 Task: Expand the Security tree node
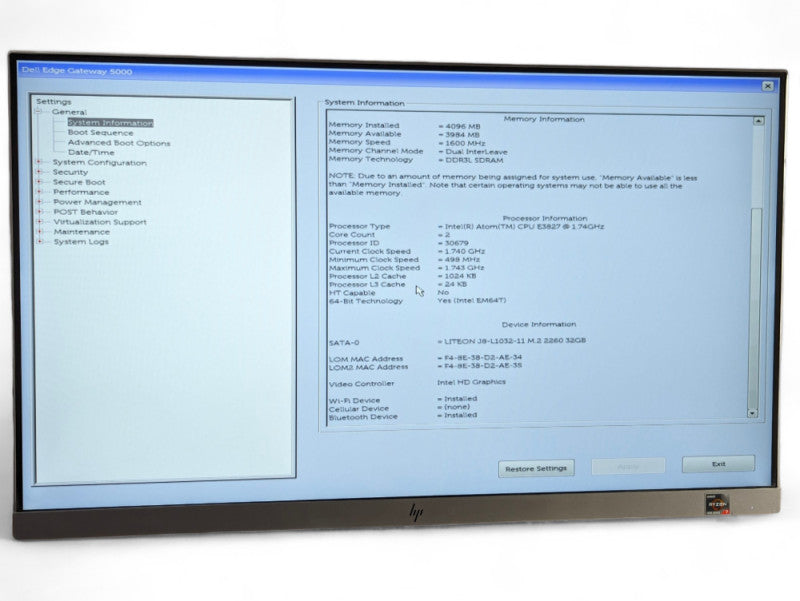click(39, 172)
